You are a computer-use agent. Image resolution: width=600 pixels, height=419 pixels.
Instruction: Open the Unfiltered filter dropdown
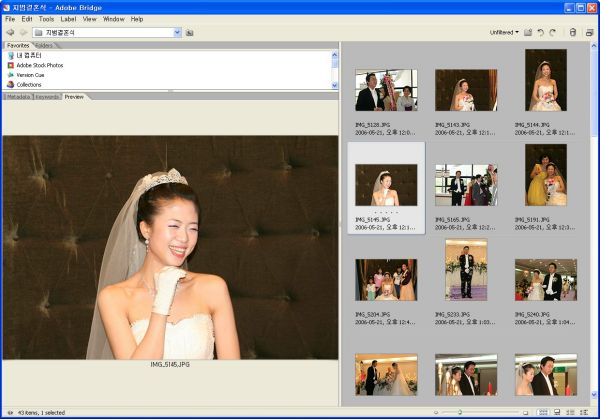(x=504, y=32)
